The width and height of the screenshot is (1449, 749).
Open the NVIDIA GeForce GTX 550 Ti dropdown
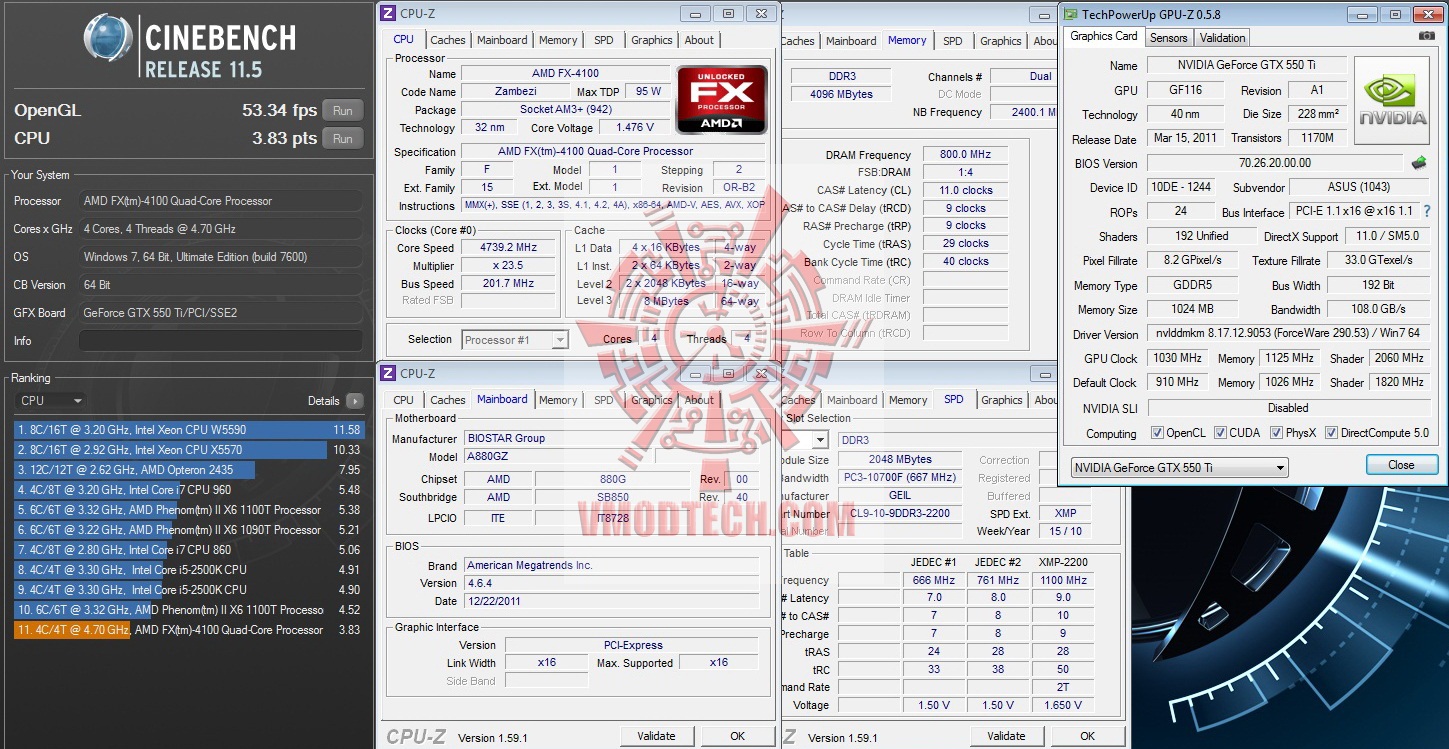(x=1179, y=467)
